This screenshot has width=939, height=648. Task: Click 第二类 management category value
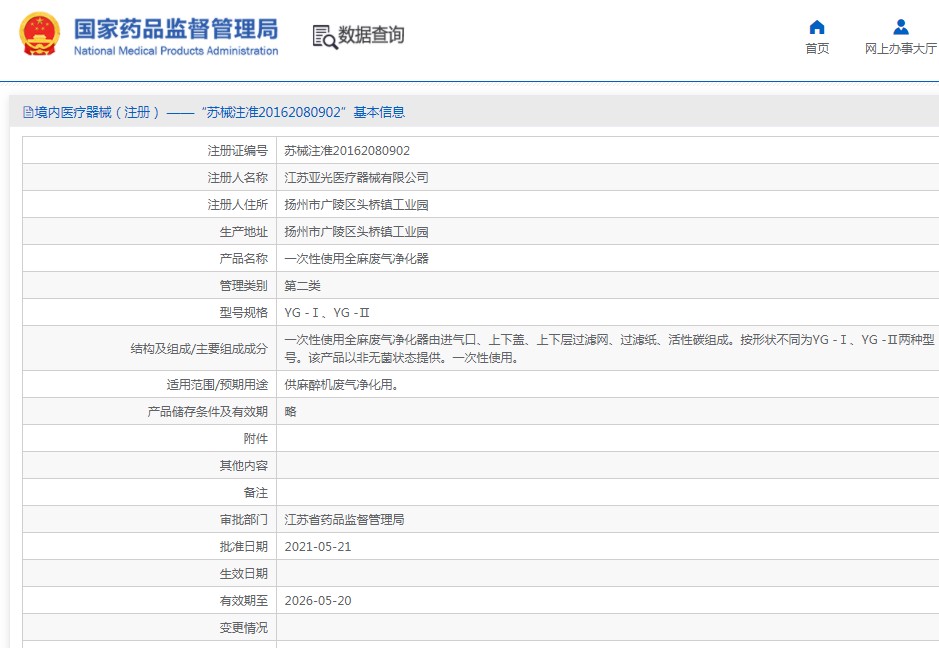tap(302, 285)
